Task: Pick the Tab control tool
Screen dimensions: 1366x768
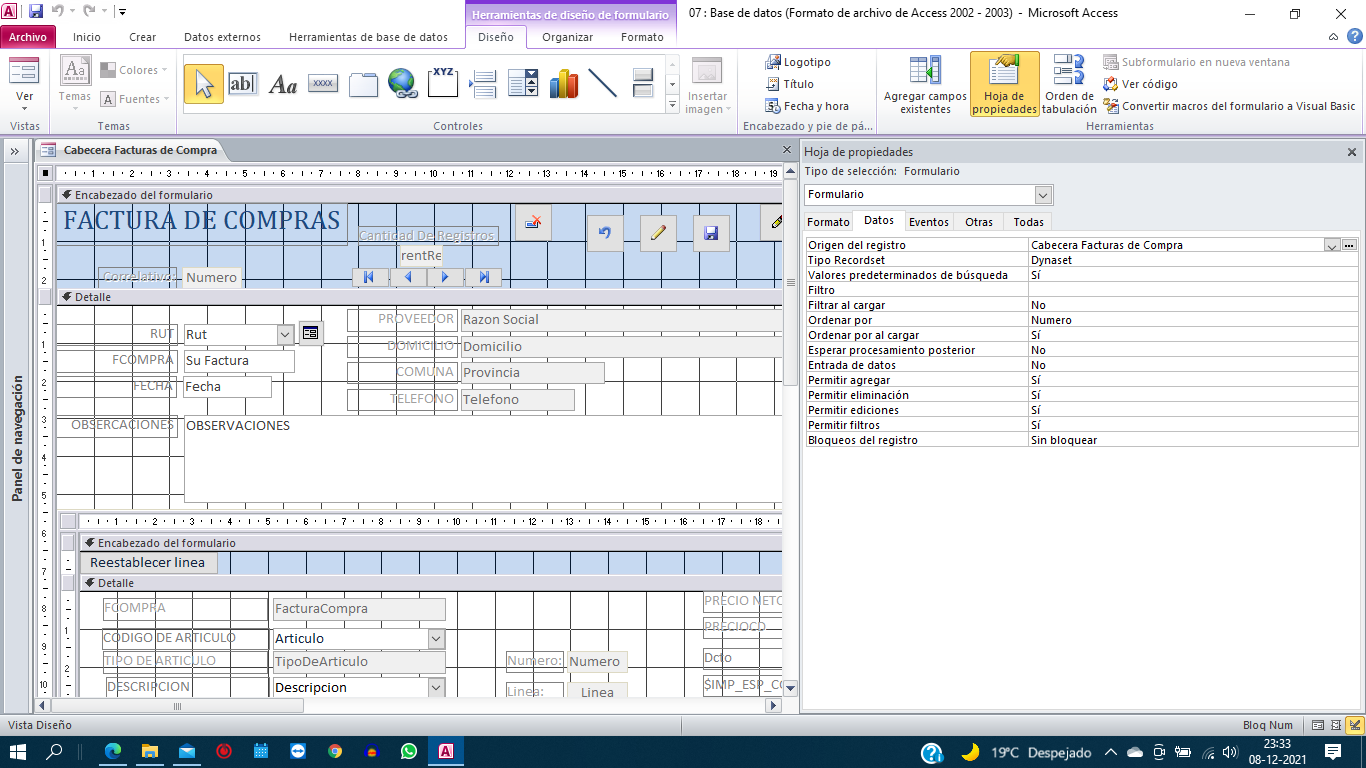Action: click(x=363, y=84)
